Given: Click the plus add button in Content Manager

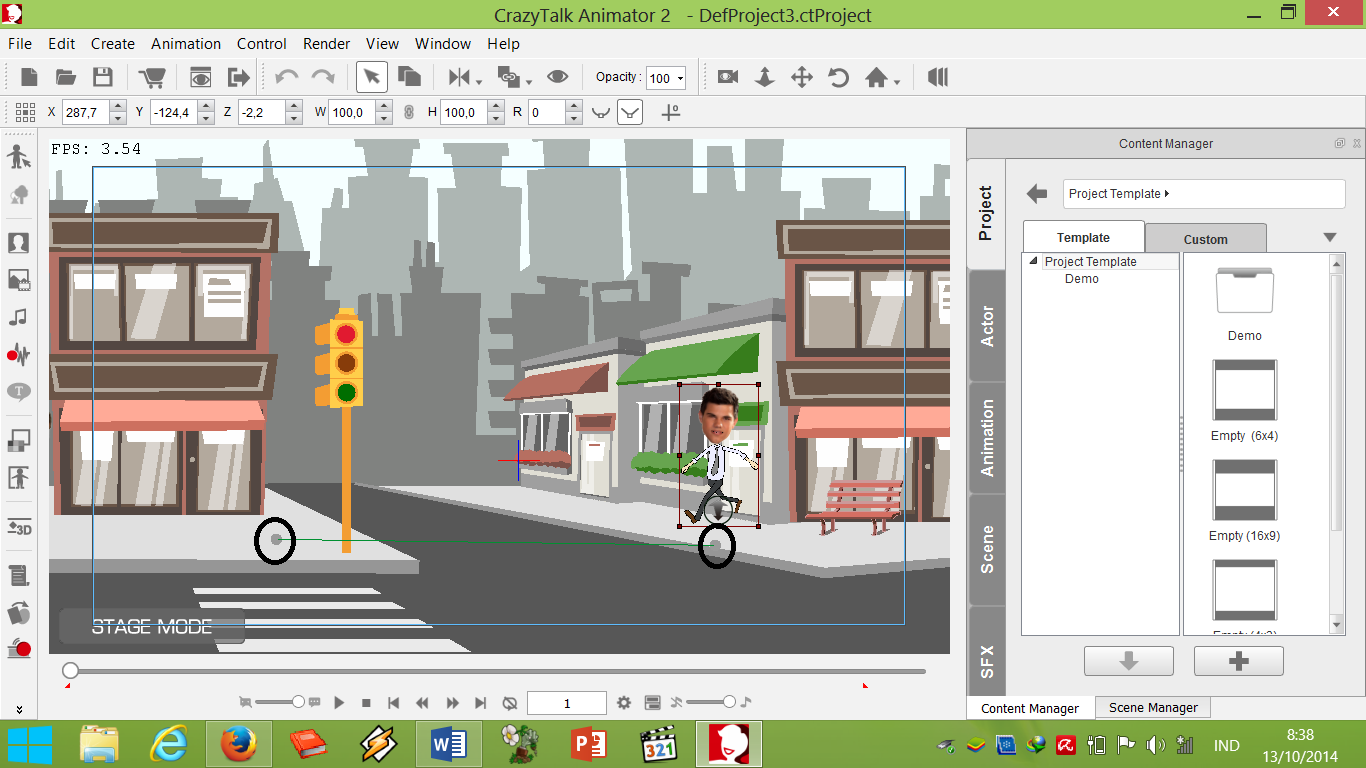Looking at the screenshot, I should [1238, 661].
